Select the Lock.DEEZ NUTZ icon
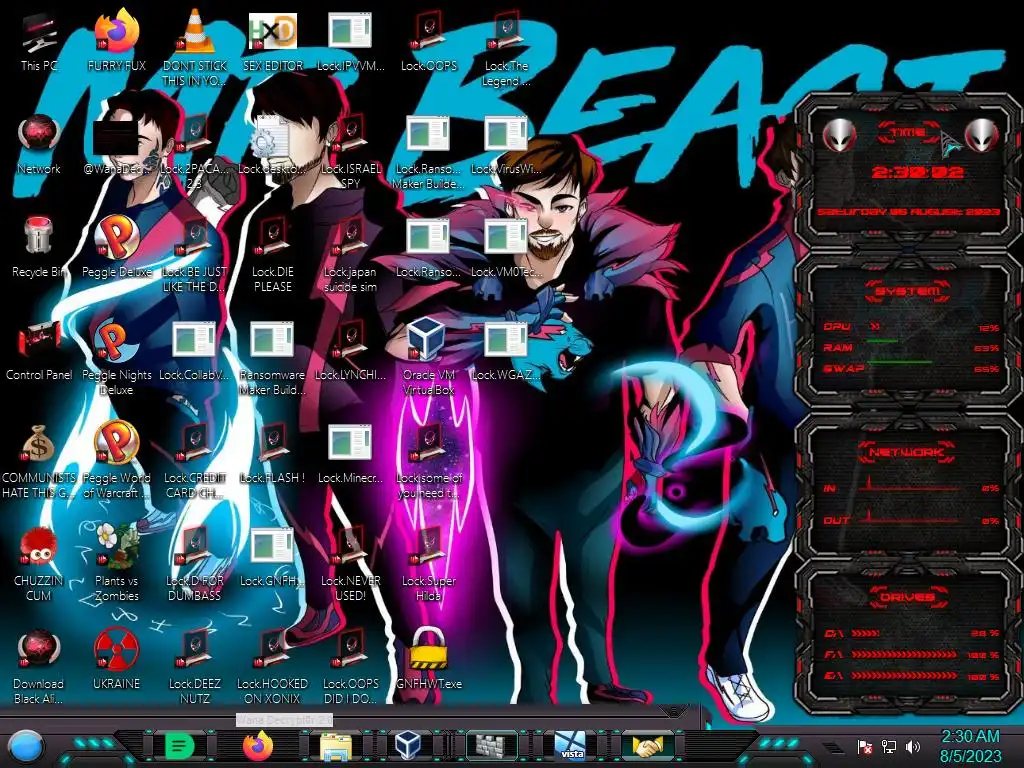Screen dimensions: 1024x768 [195, 667]
